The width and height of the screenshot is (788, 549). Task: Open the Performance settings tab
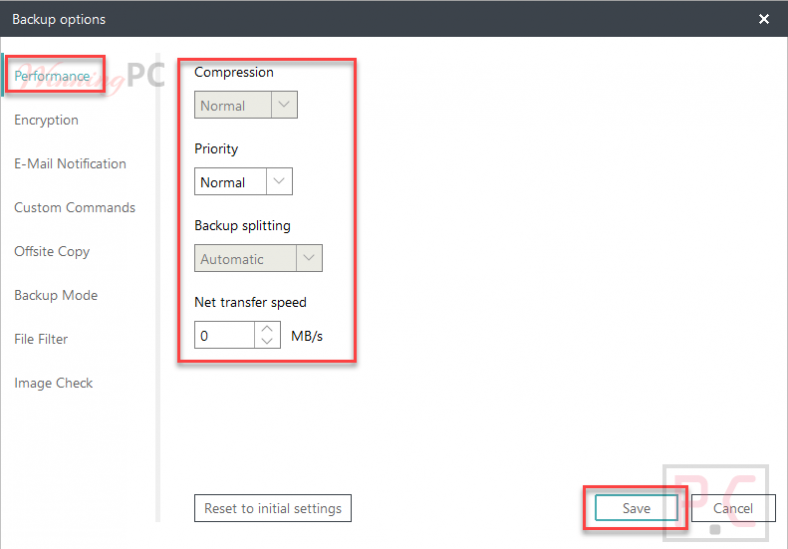pyautogui.click(x=52, y=76)
